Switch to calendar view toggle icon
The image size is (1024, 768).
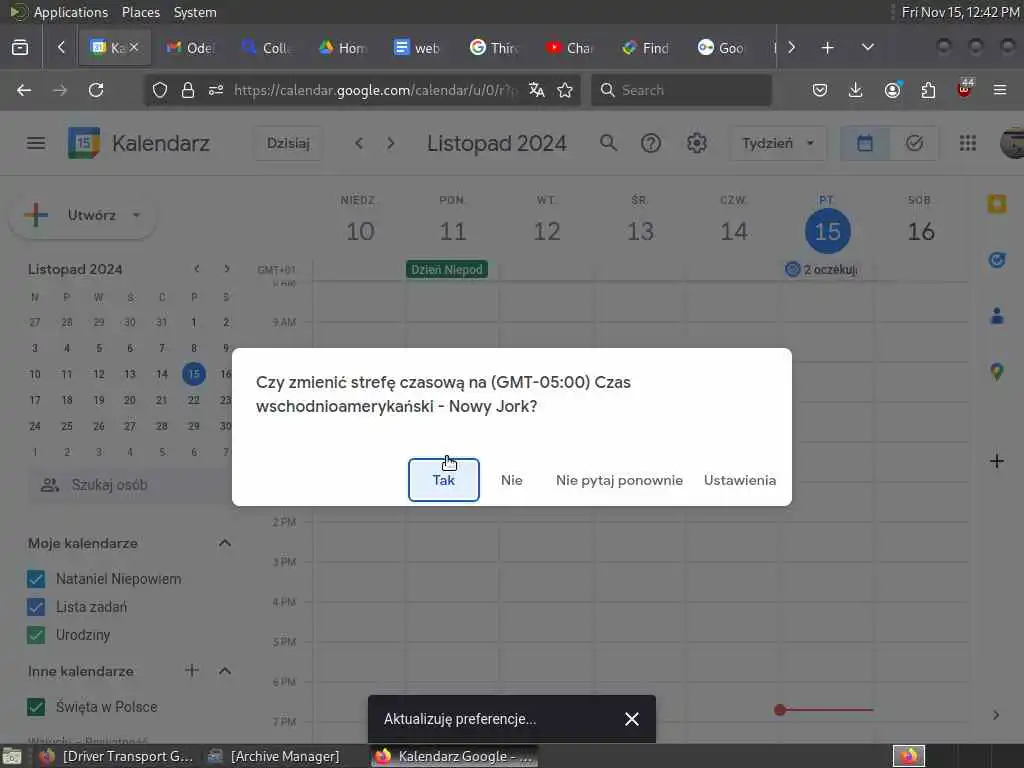coord(865,143)
